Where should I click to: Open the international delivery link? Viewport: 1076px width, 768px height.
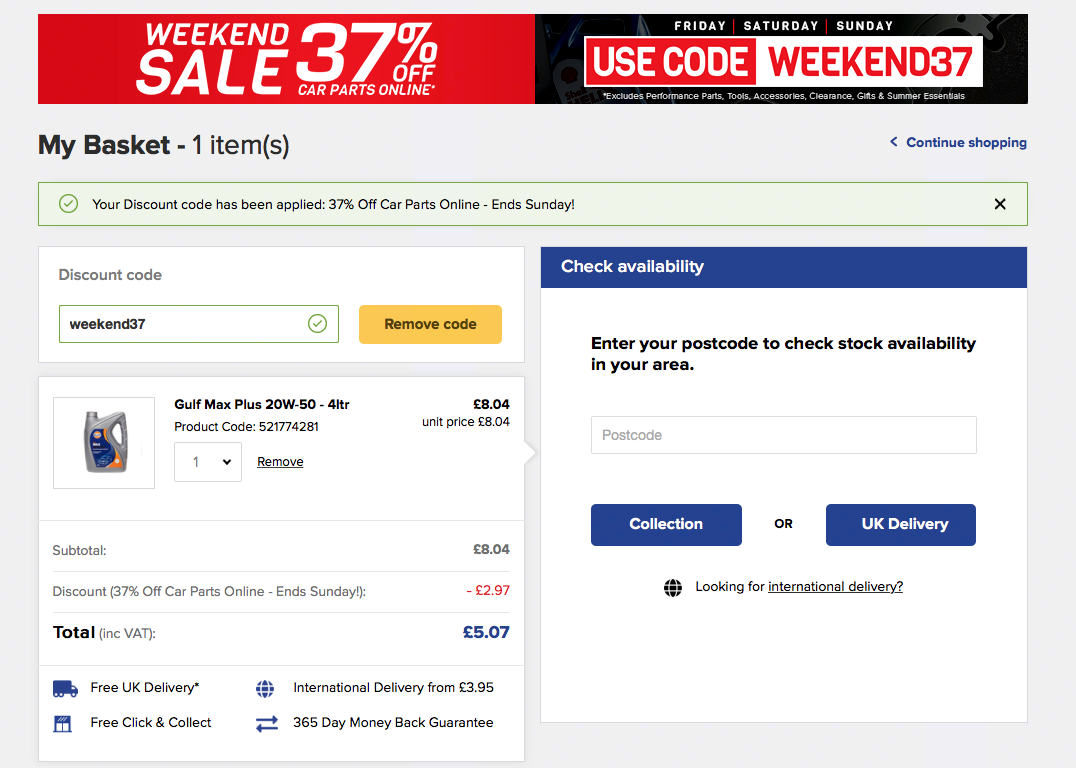(835, 587)
